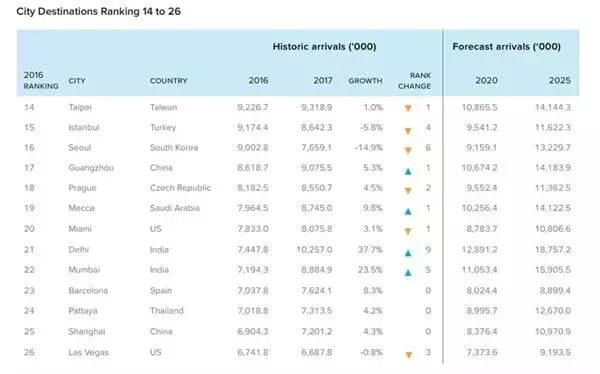Viewport: 600px width, 374px height.
Task: Click the down arrow in Istanbul row
Action: 408,131
